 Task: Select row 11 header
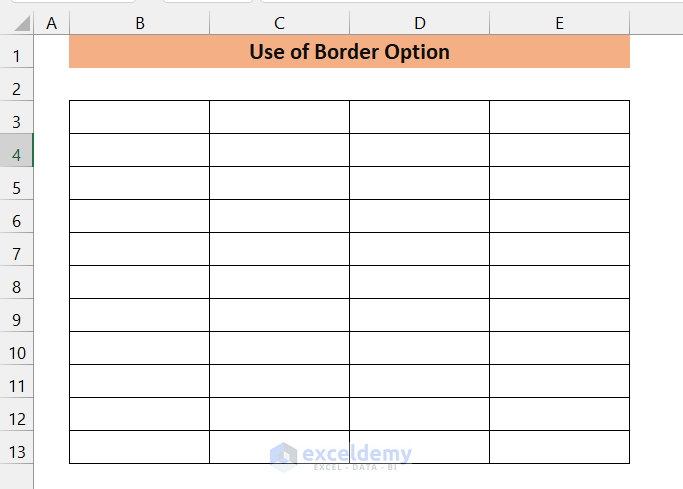(x=16, y=386)
